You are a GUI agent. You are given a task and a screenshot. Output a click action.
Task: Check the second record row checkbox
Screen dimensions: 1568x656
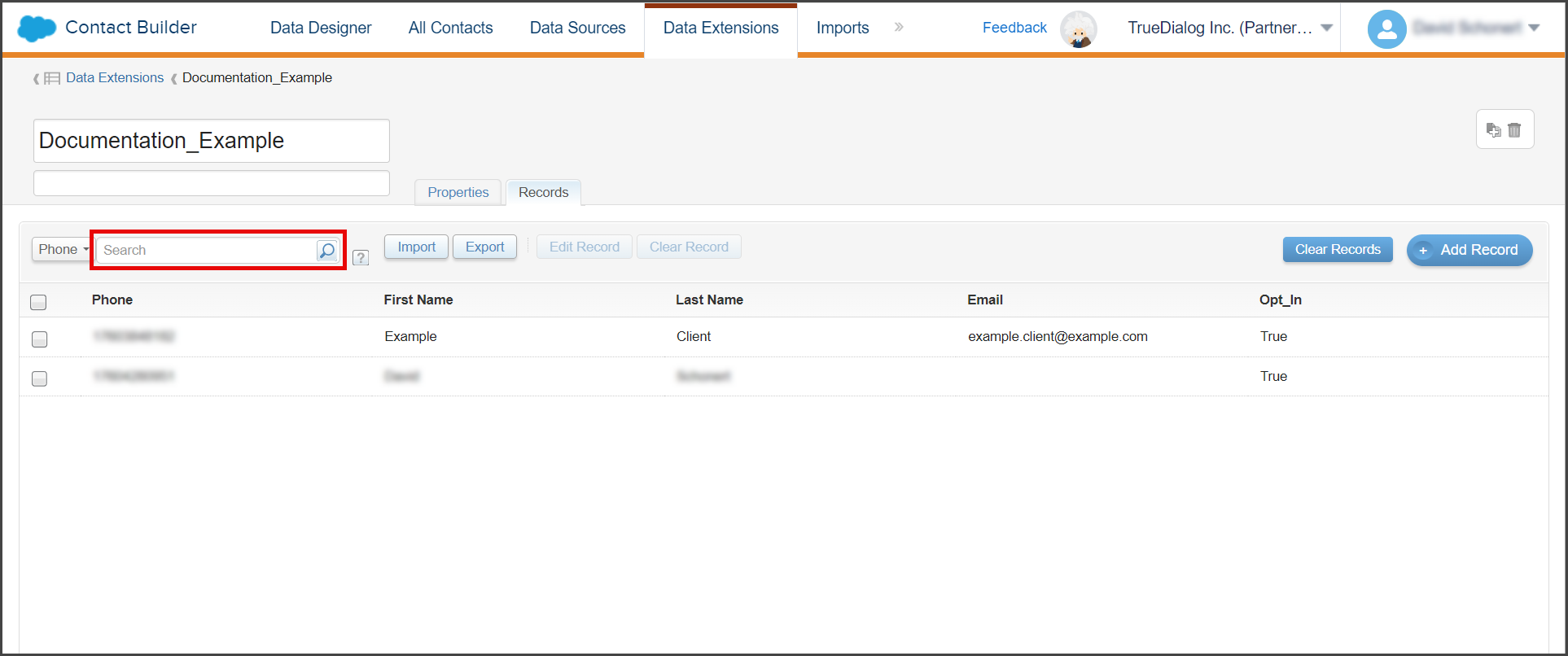click(x=39, y=378)
